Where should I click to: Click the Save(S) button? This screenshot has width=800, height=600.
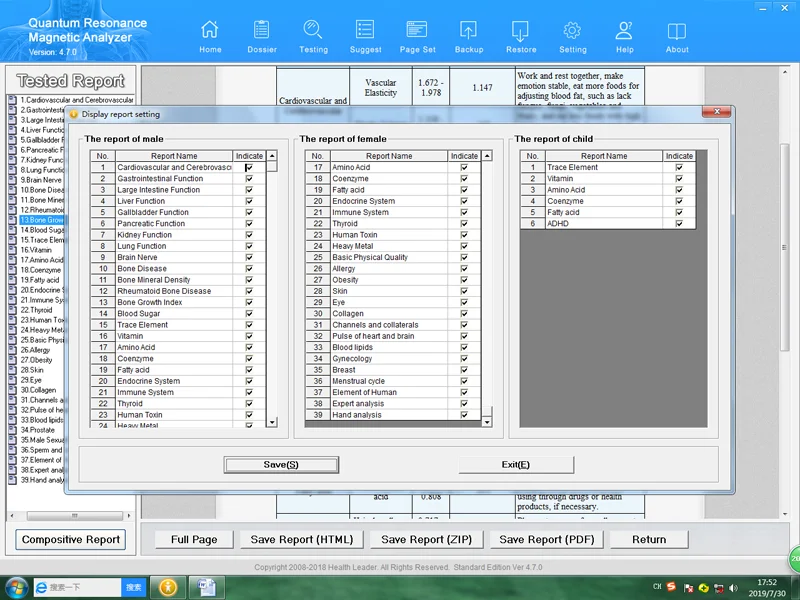[281, 465]
